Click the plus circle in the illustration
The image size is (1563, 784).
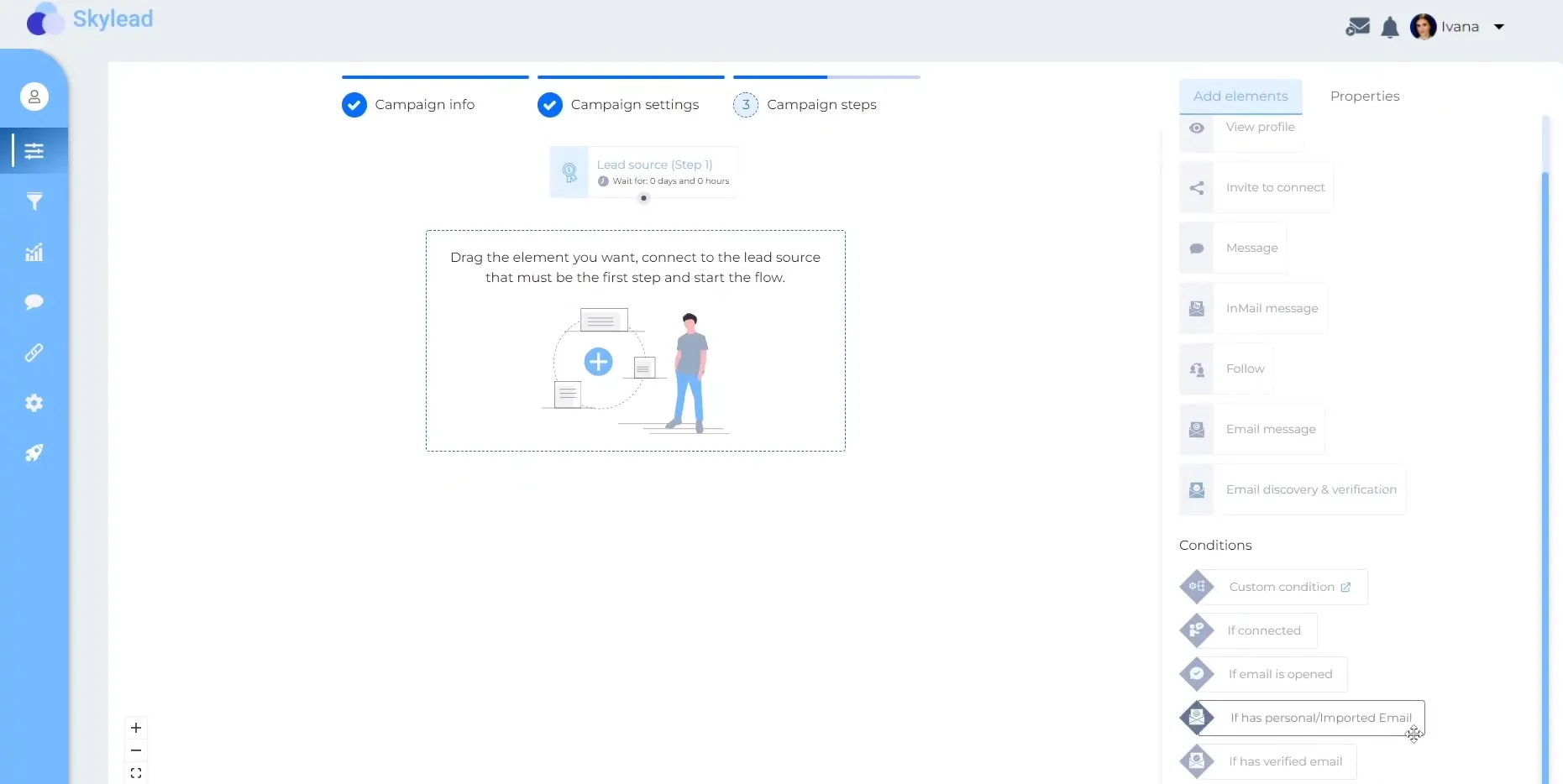point(598,363)
